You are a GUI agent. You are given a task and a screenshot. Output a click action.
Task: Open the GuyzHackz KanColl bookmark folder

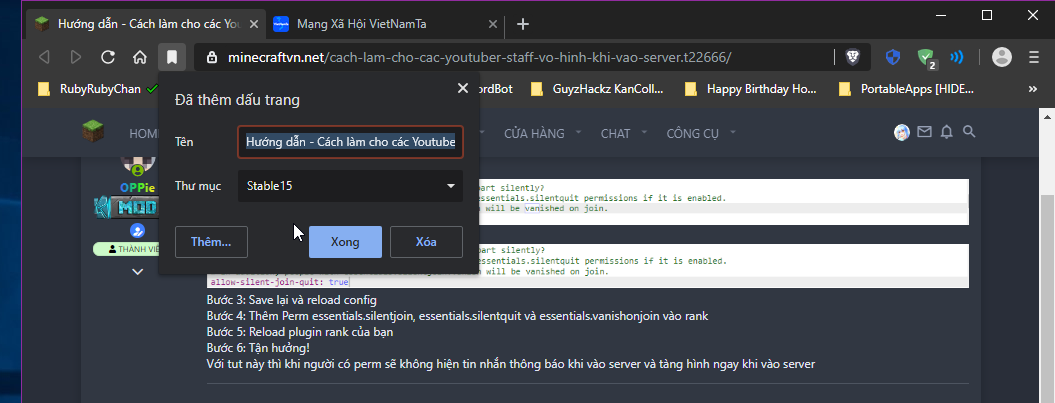point(597,88)
